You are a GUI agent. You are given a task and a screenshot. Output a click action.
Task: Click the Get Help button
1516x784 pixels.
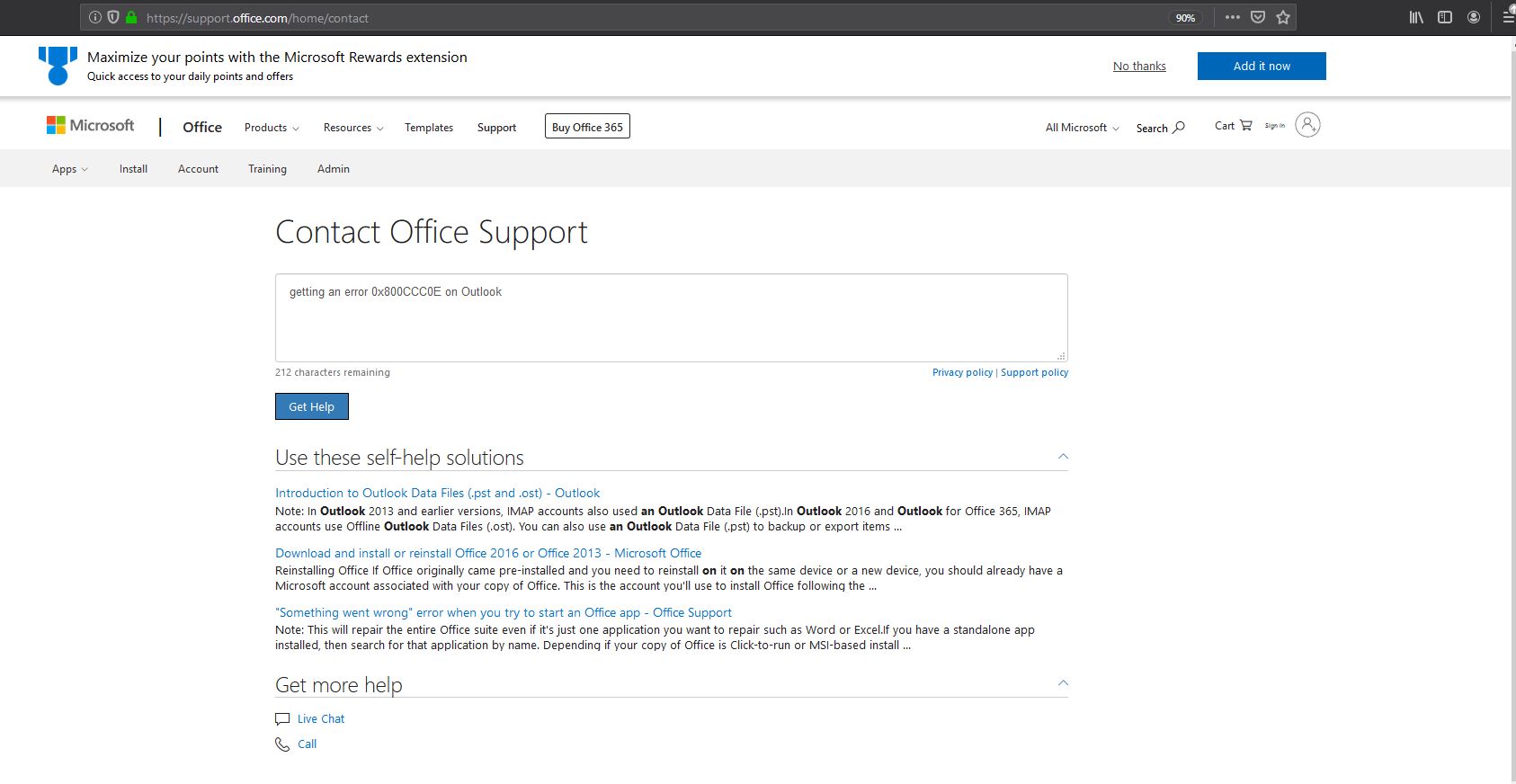click(x=312, y=406)
